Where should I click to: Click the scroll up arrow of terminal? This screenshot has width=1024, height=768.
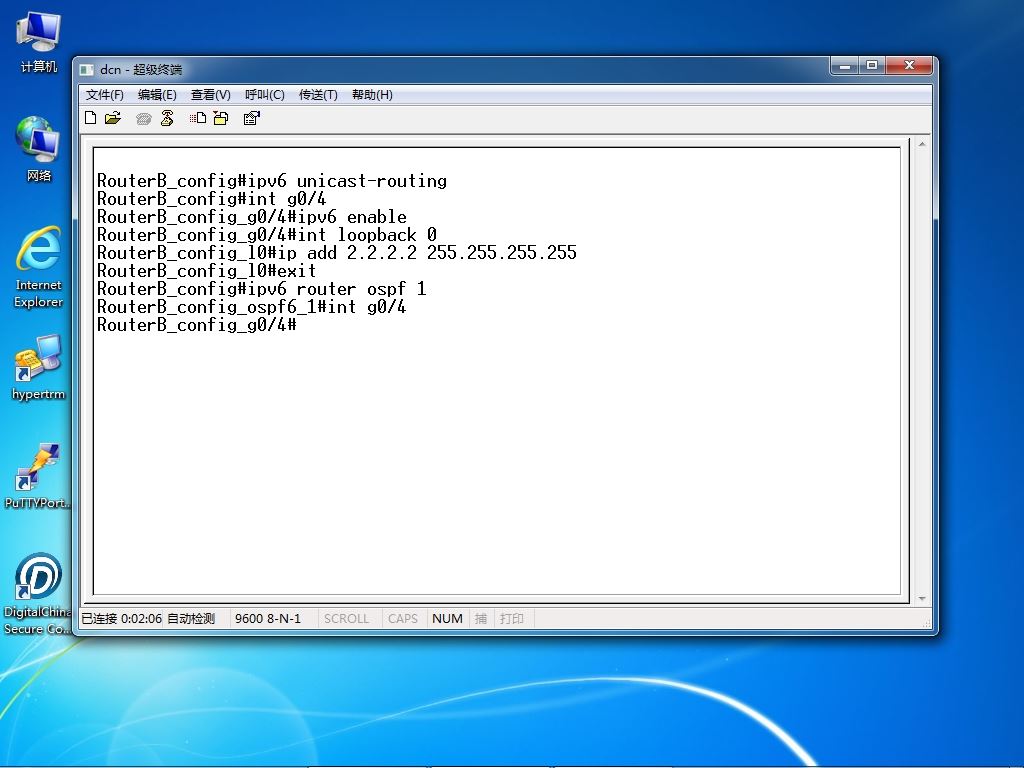pyautogui.click(x=921, y=144)
